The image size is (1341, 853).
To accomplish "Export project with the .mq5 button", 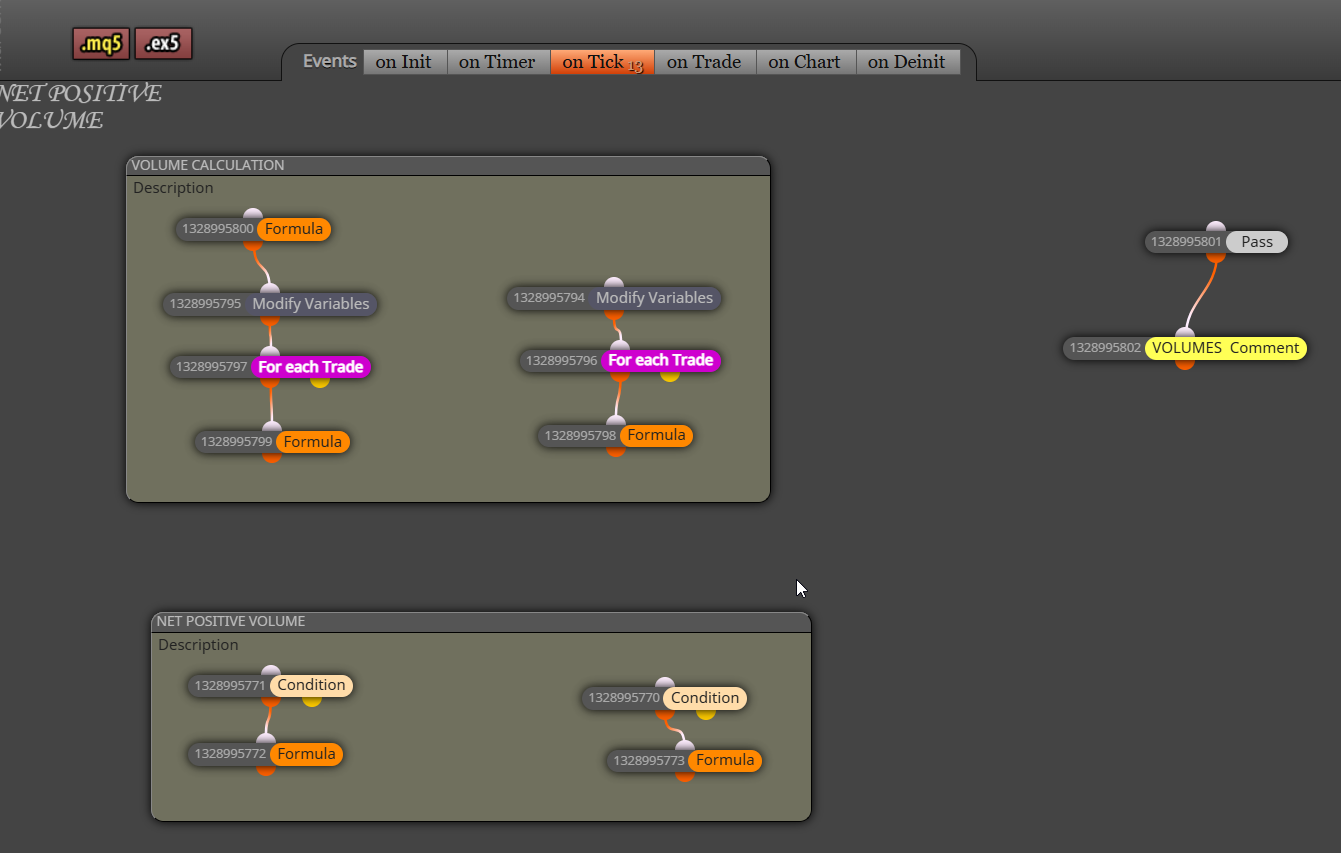I will 101,44.
